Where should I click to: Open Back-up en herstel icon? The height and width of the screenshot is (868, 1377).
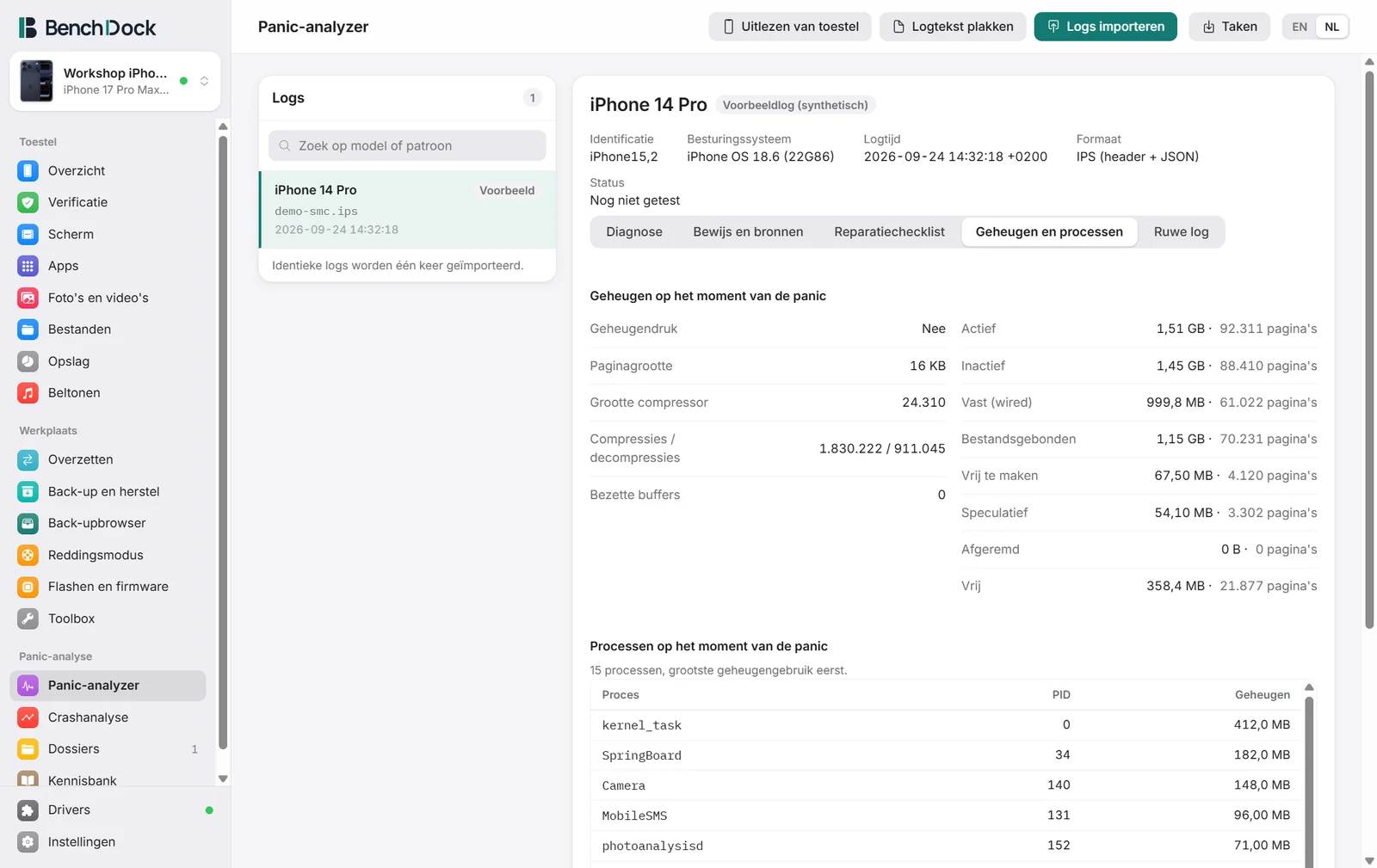(28, 491)
